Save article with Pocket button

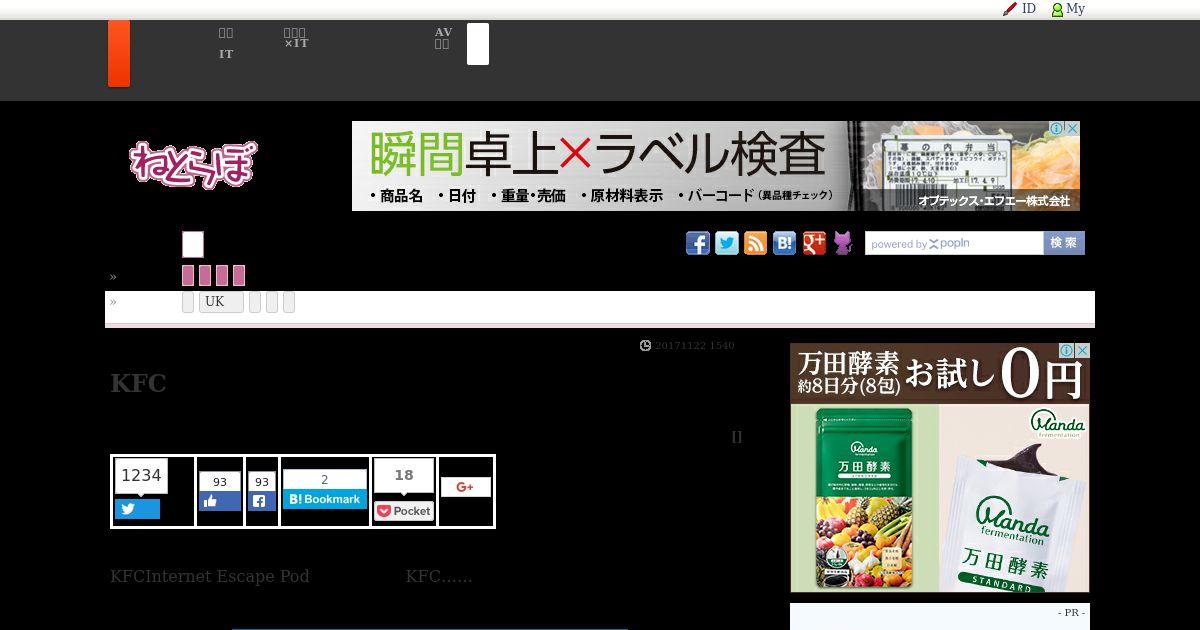[404, 511]
